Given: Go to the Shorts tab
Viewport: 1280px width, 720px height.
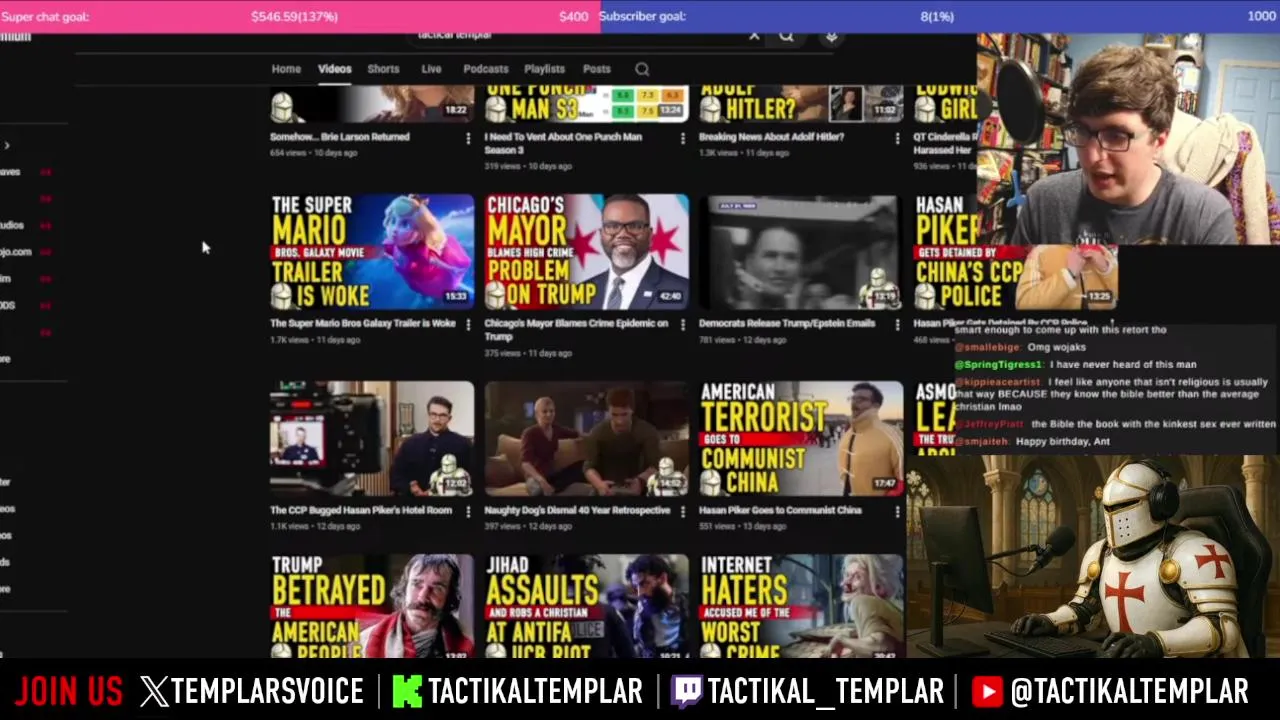Looking at the screenshot, I should [x=383, y=69].
